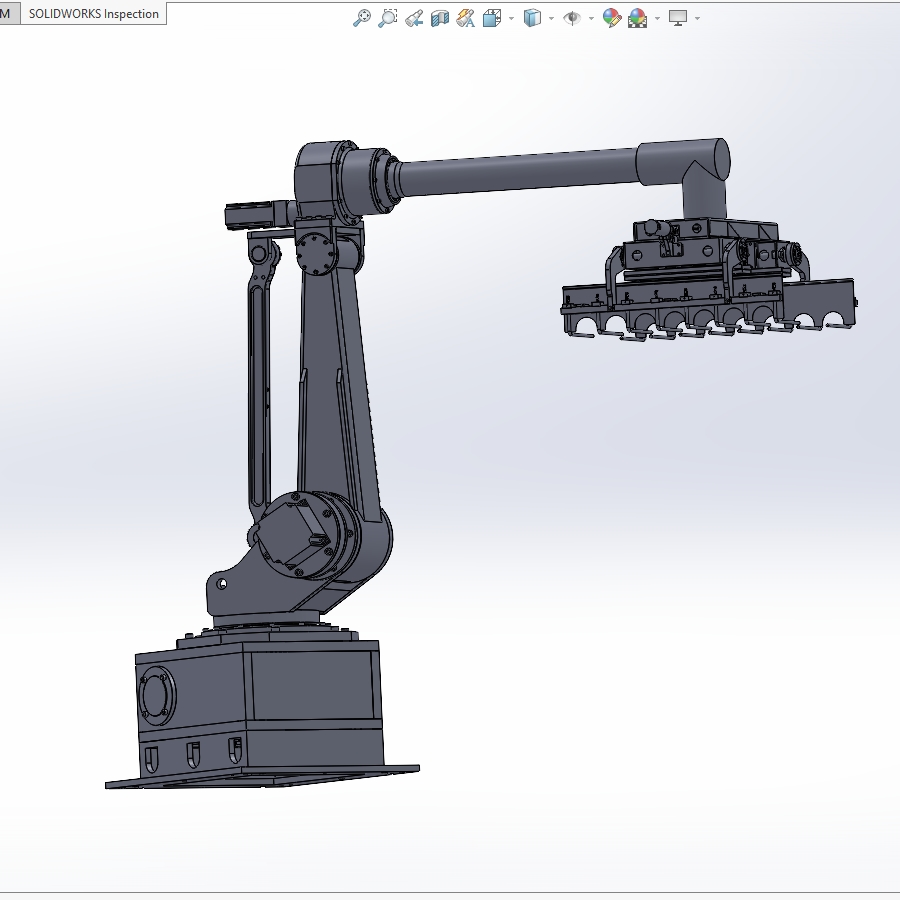Expand the Display Style dropdown arrow
This screenshot has width=900, height=900.
[x=552, y=18]
